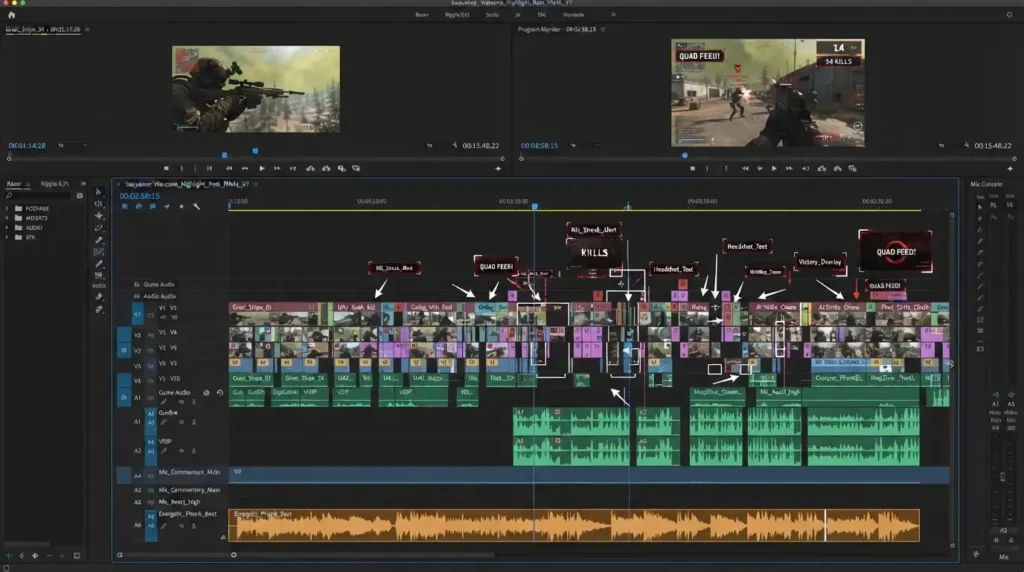Toggle the output on track V3

(151, 335)
